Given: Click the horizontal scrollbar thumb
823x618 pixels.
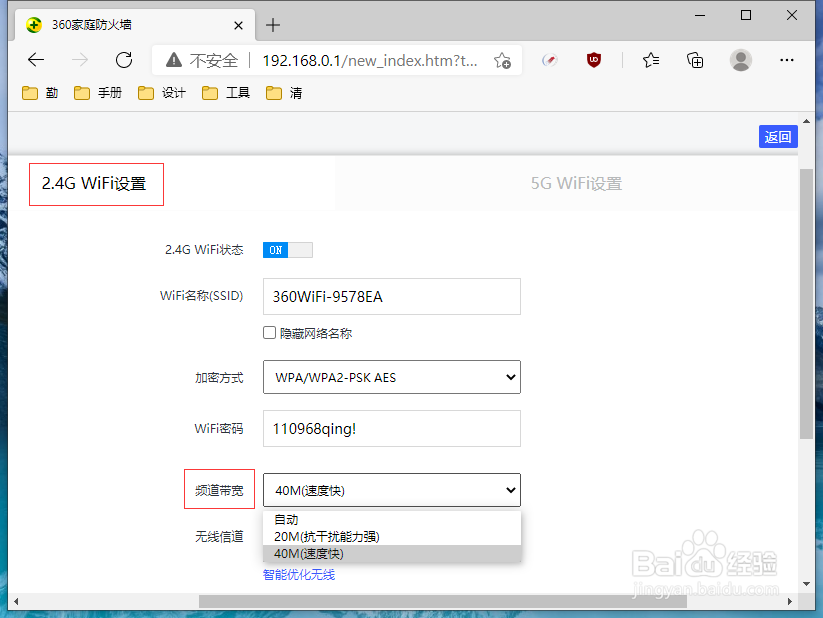Looking at the screenshot, I should [442, 601].
